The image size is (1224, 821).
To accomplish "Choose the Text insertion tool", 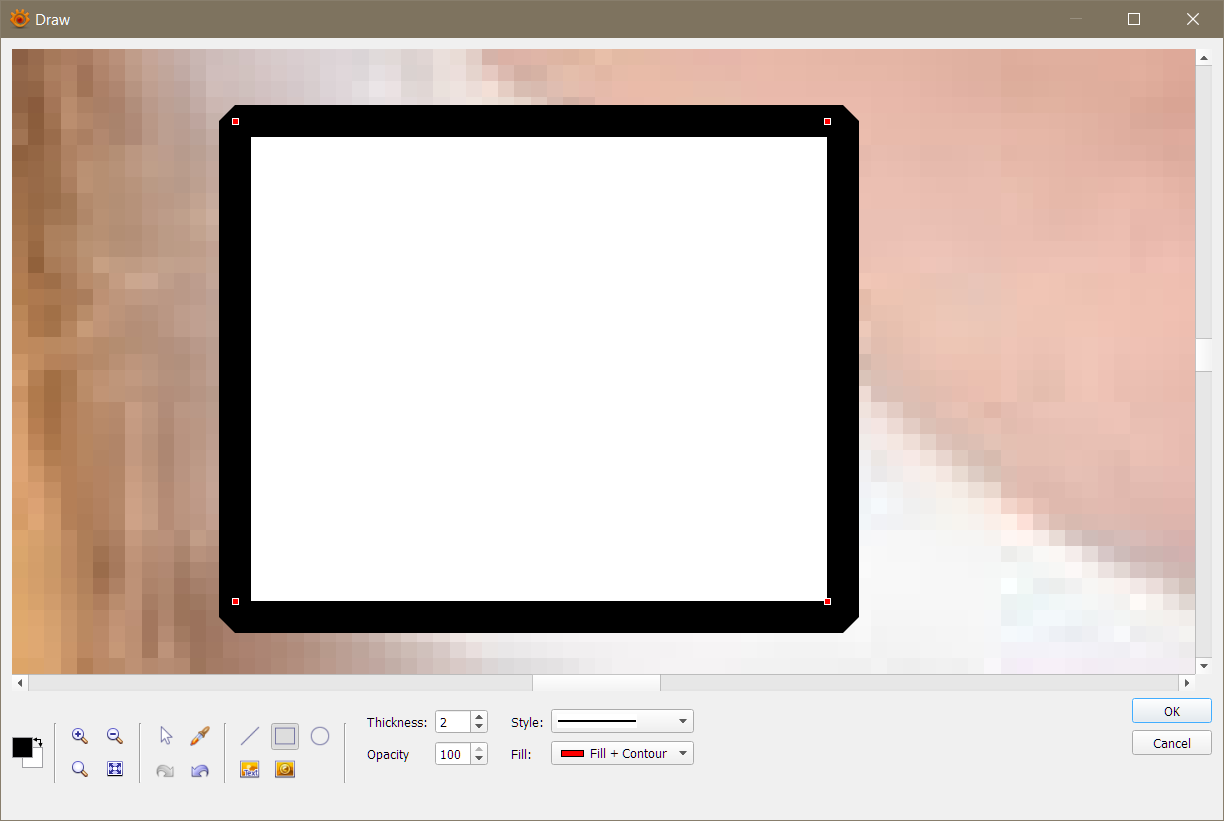I will tap(250, 769).
